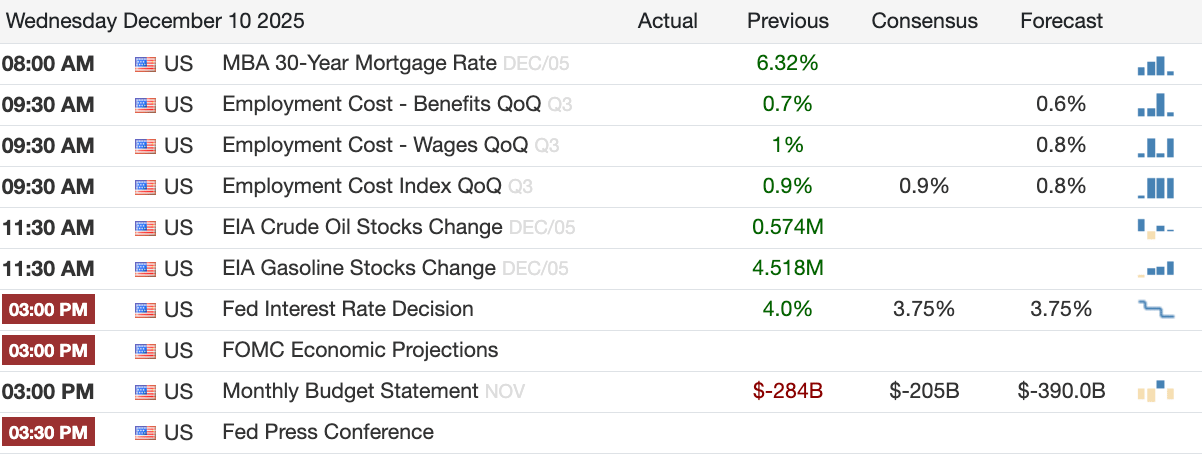Open the Monthly Budget Statement chart icon
Screen dimensions: 1202x454
tap(1155, 391)
